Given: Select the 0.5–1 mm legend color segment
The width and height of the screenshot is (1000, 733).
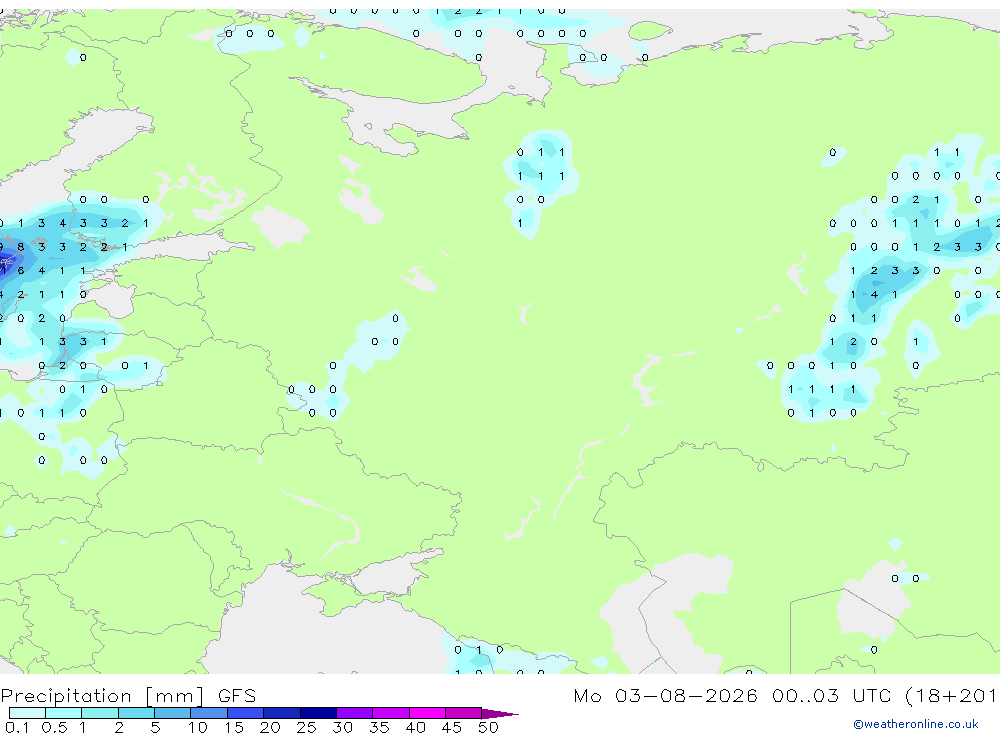Looking at the screenshot, I should [63, 713].
